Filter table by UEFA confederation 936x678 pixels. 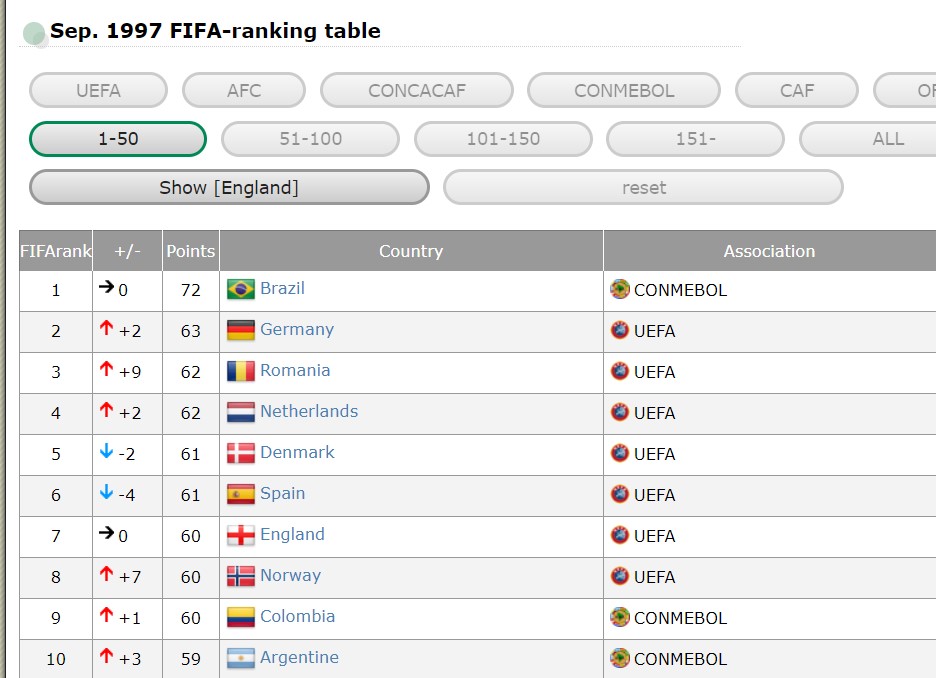(x=98, y=90)
